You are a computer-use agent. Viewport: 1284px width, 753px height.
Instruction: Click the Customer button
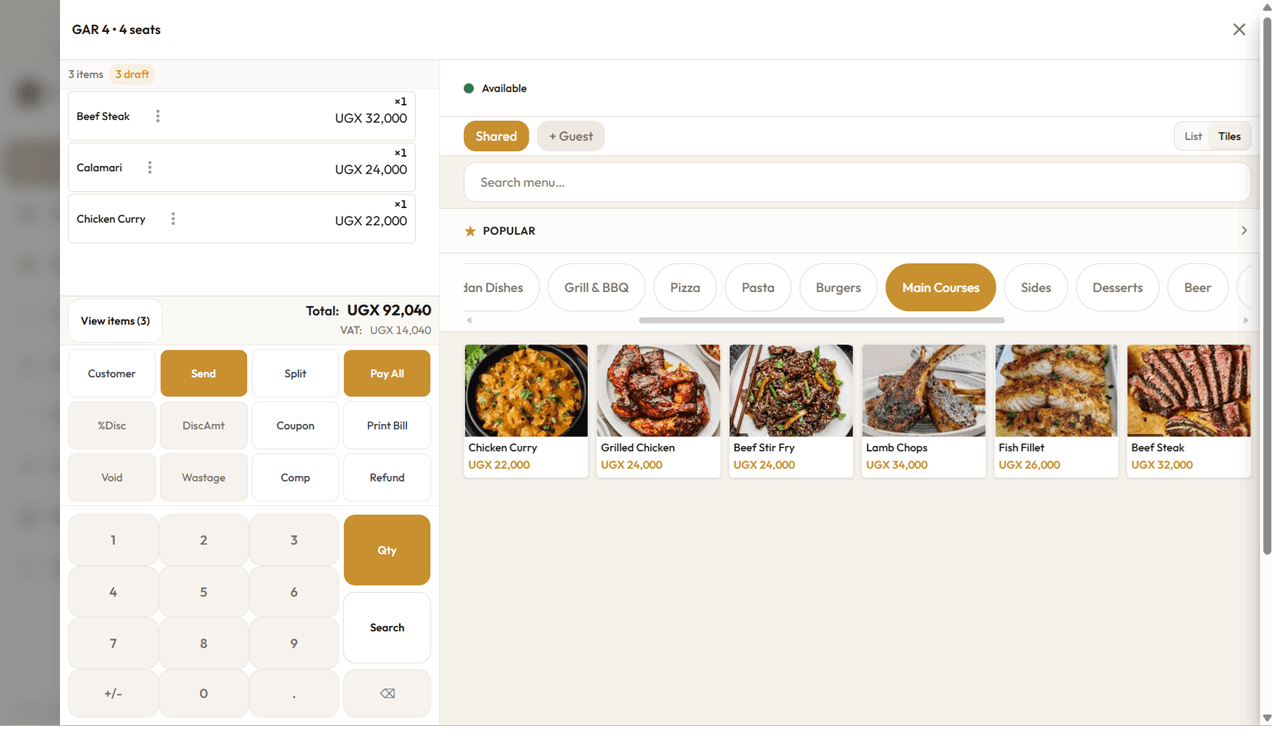click(112, 373)
